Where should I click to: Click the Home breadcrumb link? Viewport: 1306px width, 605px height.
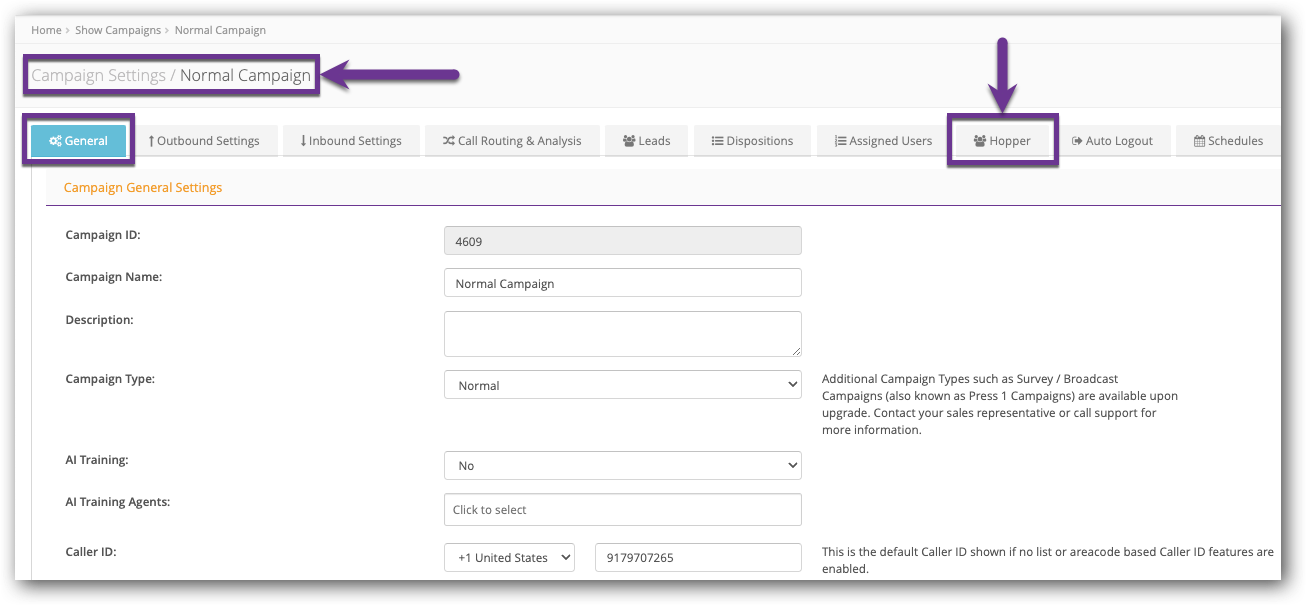(x=46, y=30)
